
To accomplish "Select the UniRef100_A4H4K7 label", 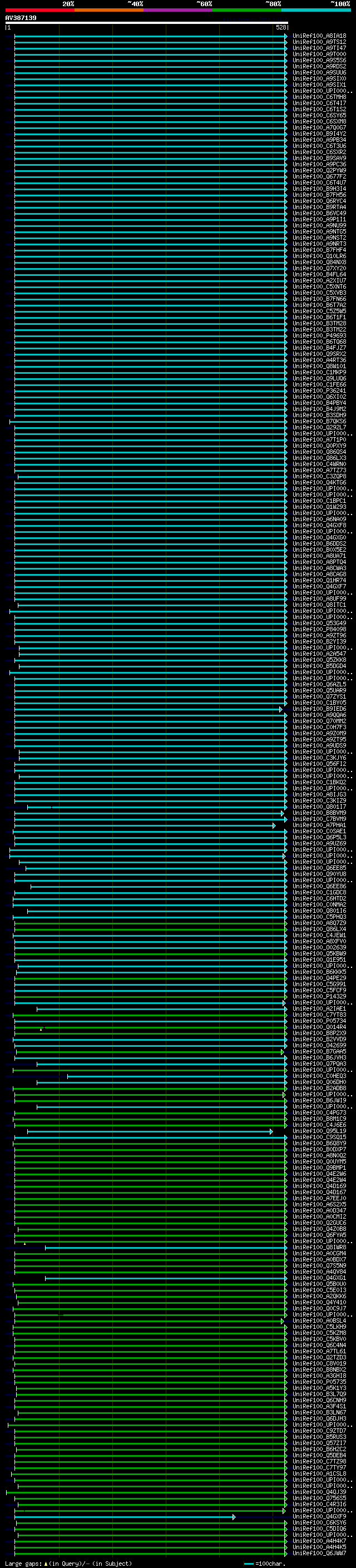I will coord(319,1542).
